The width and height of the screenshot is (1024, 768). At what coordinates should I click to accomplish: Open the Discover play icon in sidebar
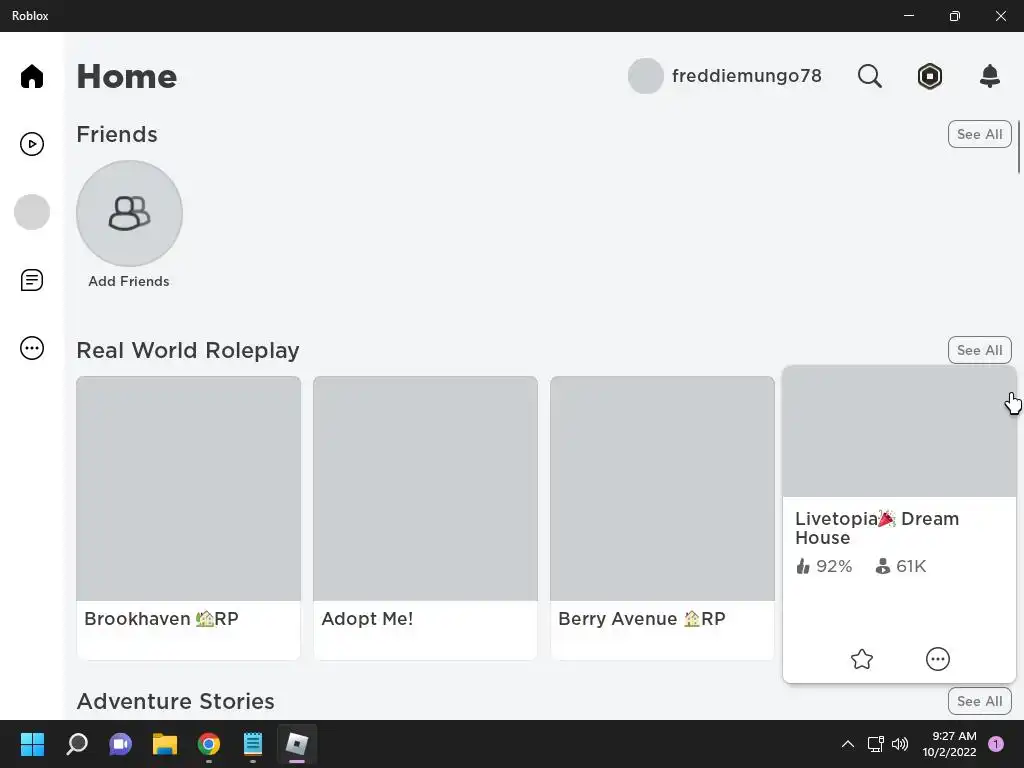click(x=31, y=144)
